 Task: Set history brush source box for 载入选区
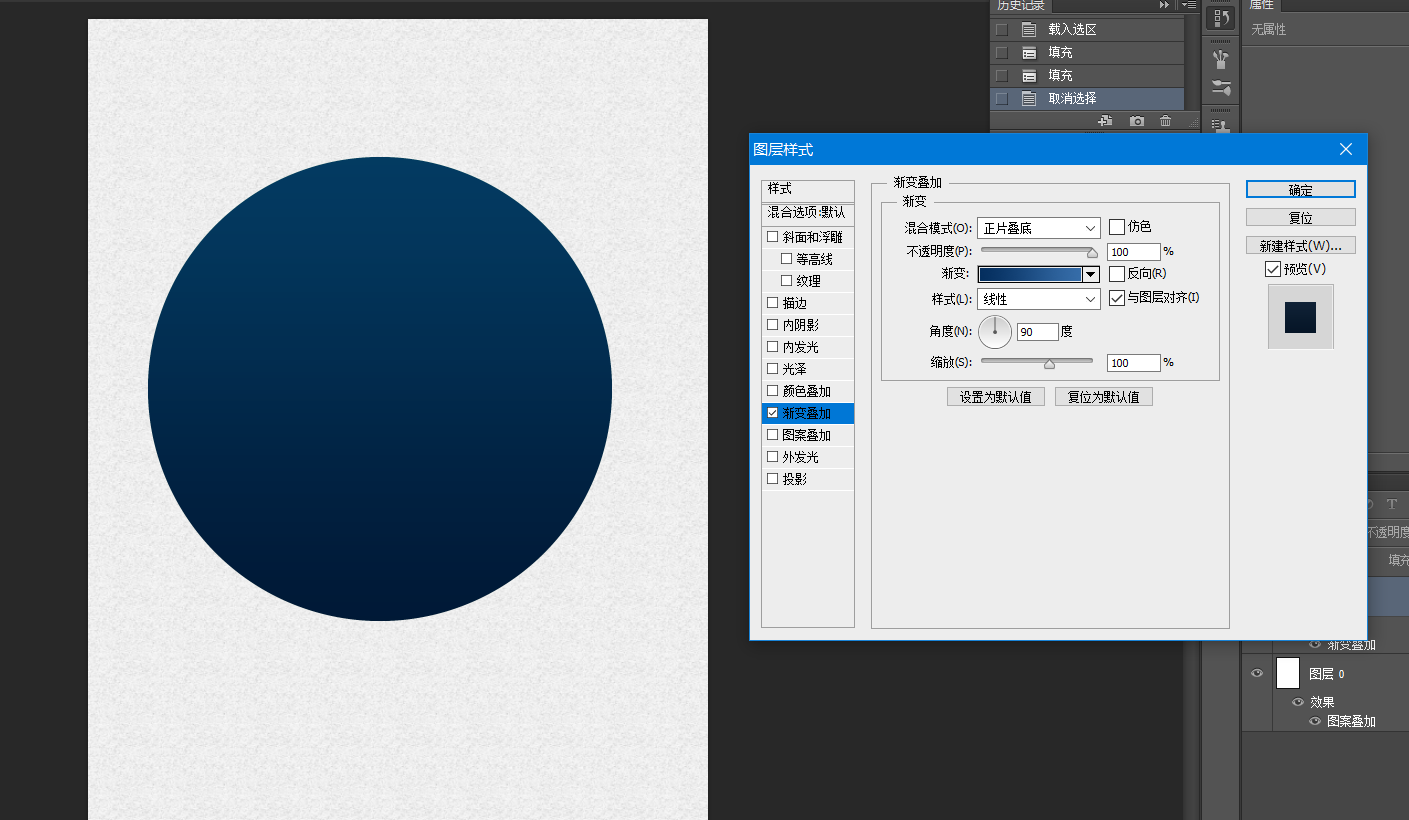pyautogui.click(x=1002, y=29)
